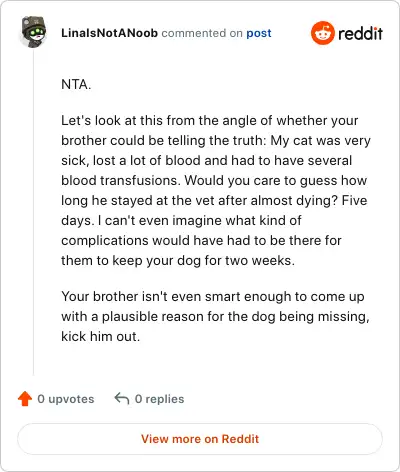
Task: Click the line beginning "days. I can't even"
Action: (x=181, y=220)
